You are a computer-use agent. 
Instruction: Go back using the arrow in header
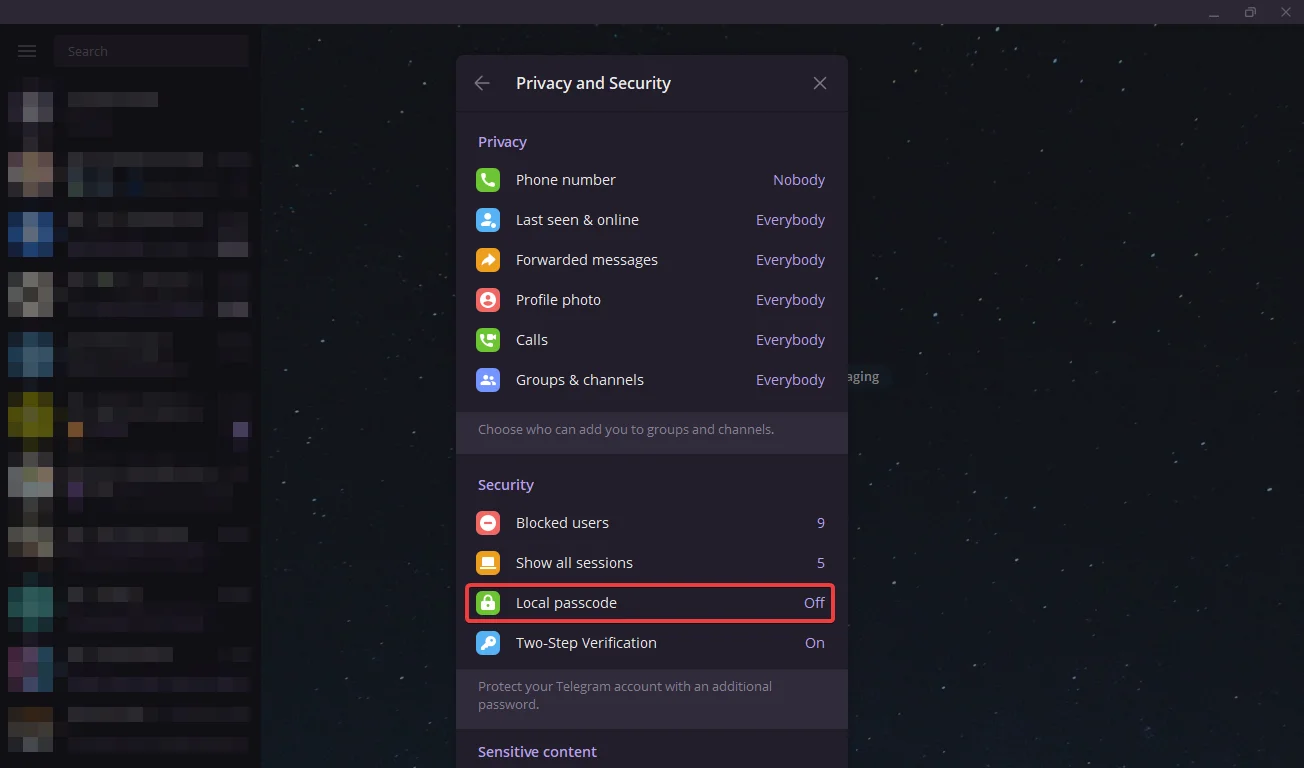[482, 83]
